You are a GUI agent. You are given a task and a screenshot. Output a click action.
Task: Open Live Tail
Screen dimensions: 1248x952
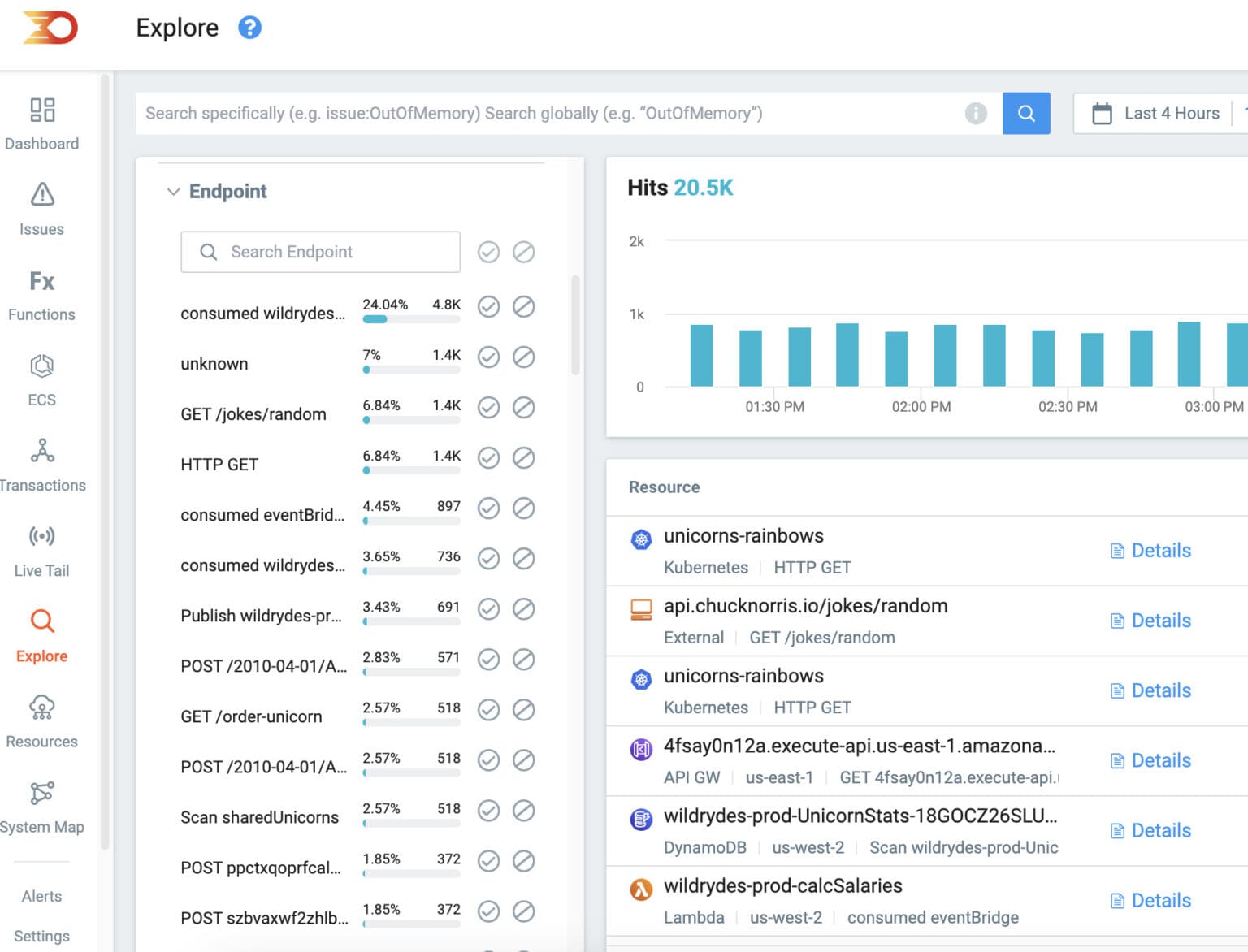click(41, 548)
